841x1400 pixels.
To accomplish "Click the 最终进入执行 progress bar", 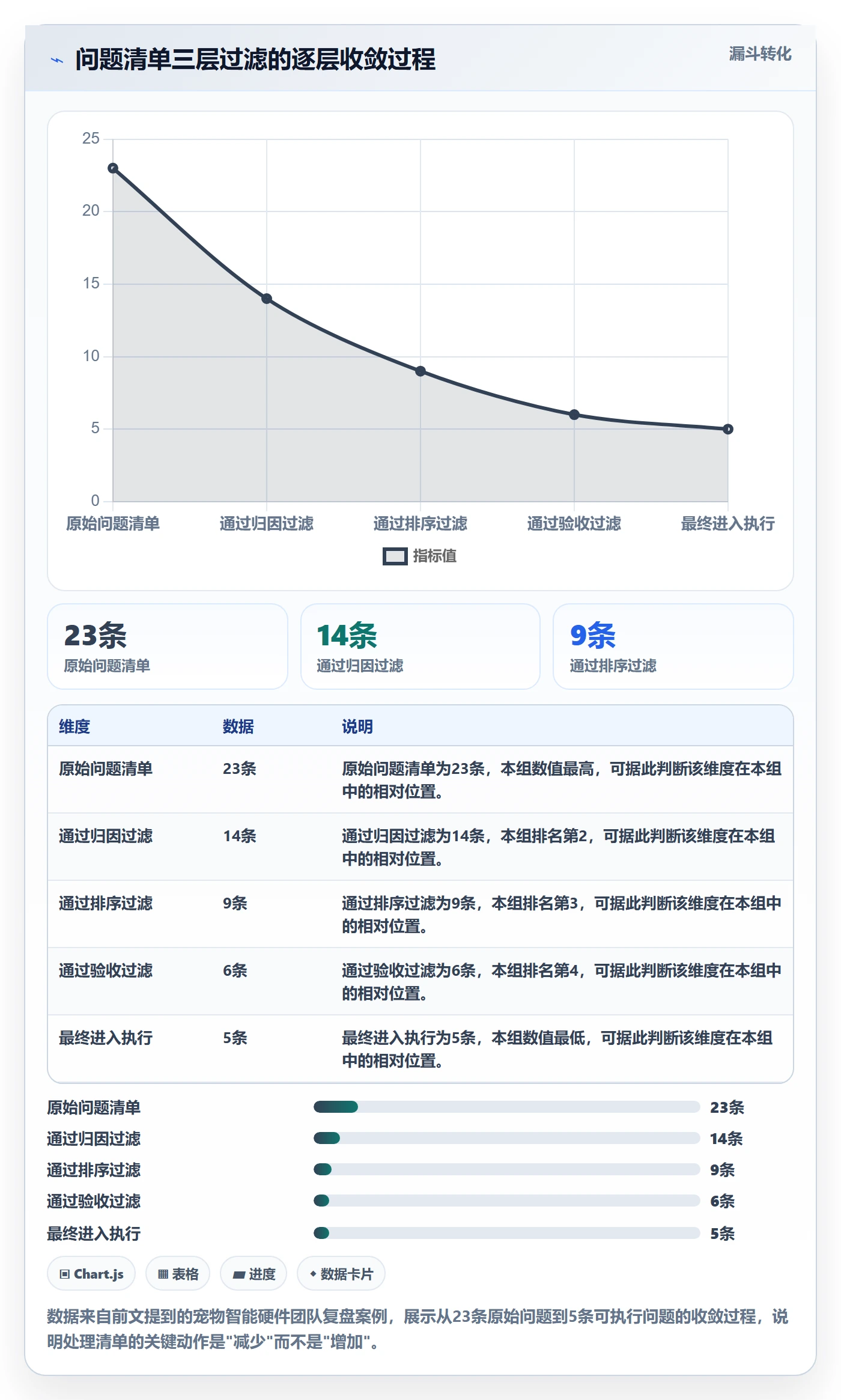I will (507, 1233).
